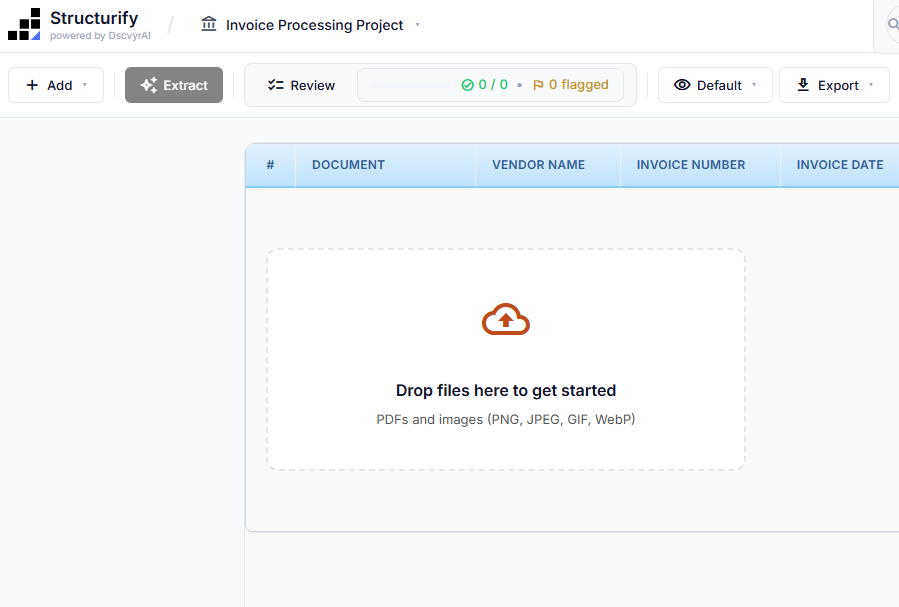Click the green 0 / 0 progress indicator

[x=484, y=85]
